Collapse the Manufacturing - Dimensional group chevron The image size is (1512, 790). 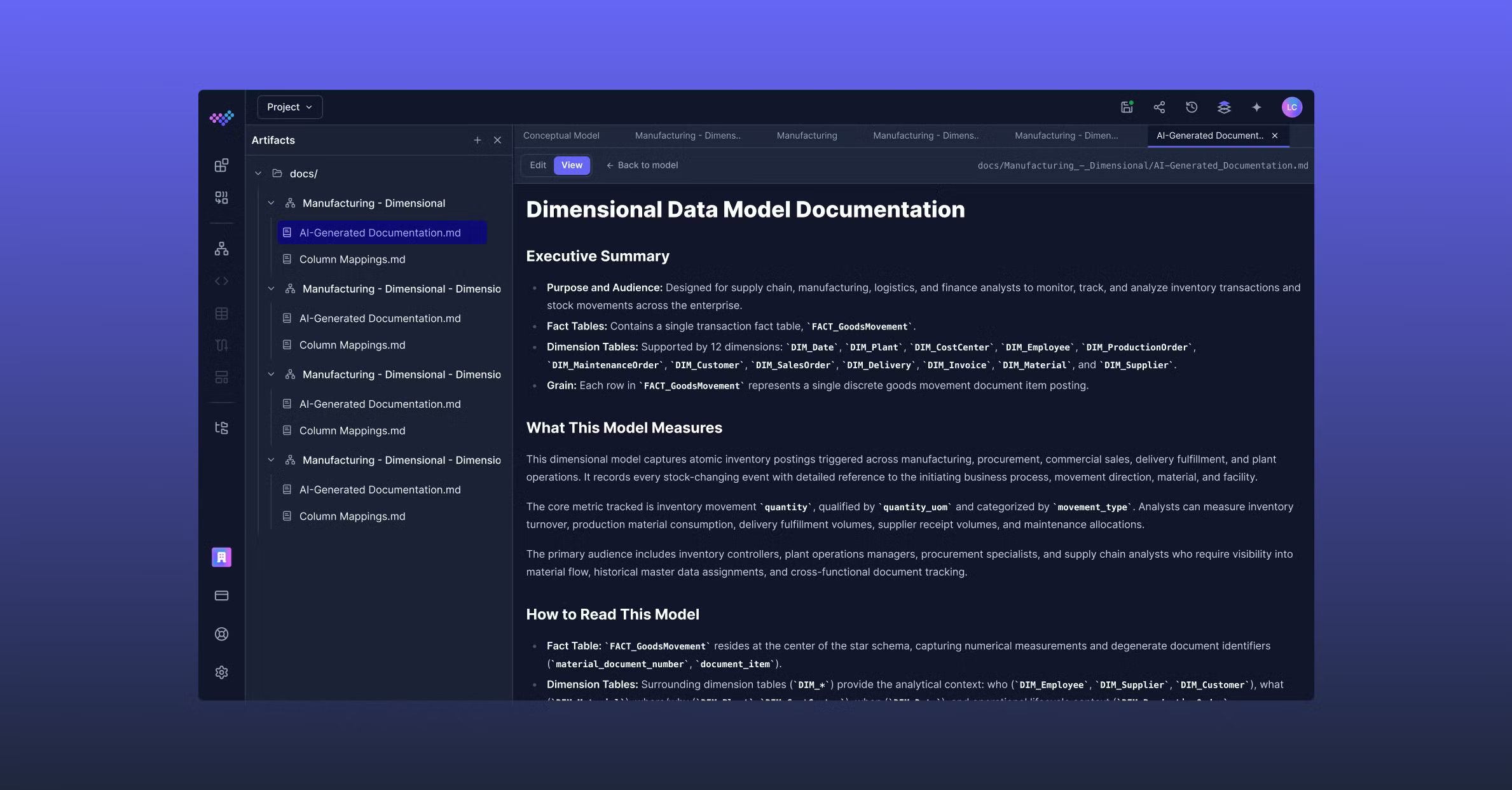pyautogui.click(x=271, y=203)
